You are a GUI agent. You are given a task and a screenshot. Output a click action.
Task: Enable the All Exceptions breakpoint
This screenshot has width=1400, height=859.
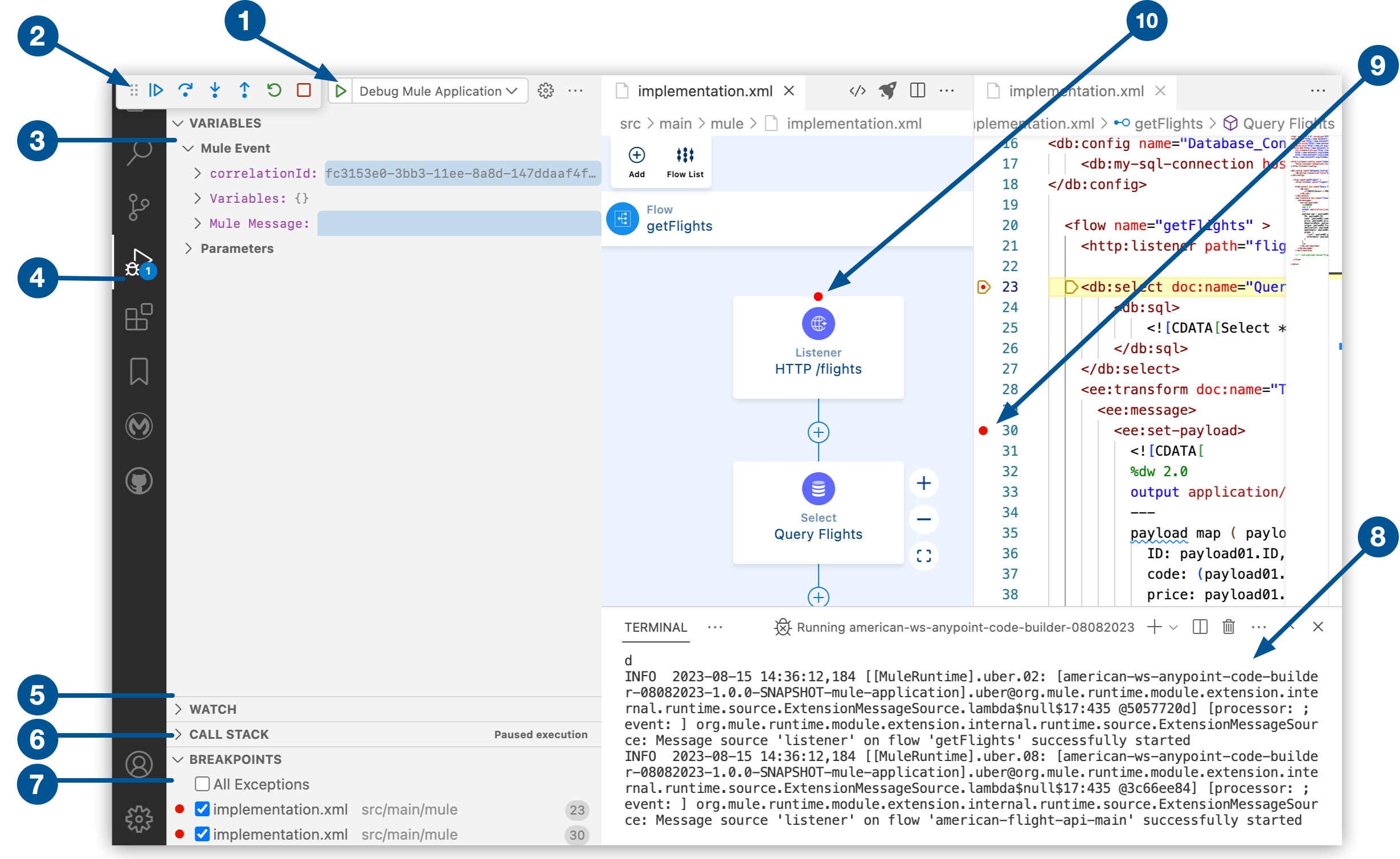point(202,784)
